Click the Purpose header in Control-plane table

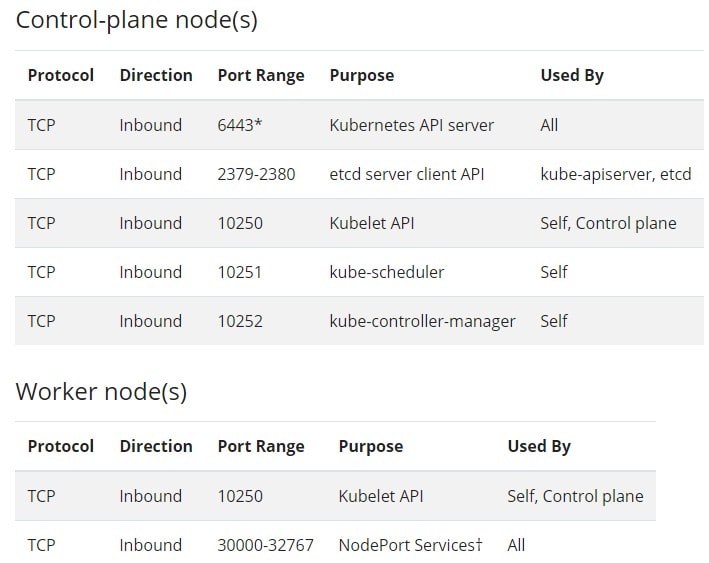[361, 75]
